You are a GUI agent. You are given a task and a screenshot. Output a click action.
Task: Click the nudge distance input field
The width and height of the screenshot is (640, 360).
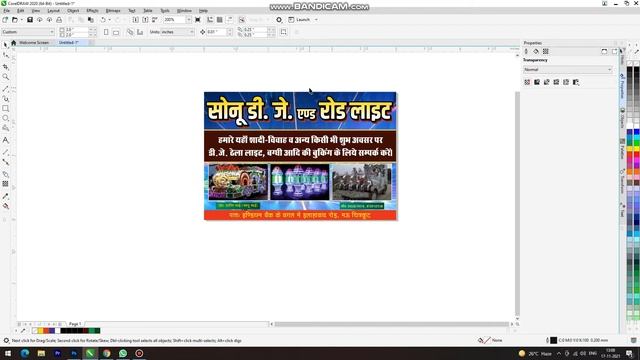point(216,32)
